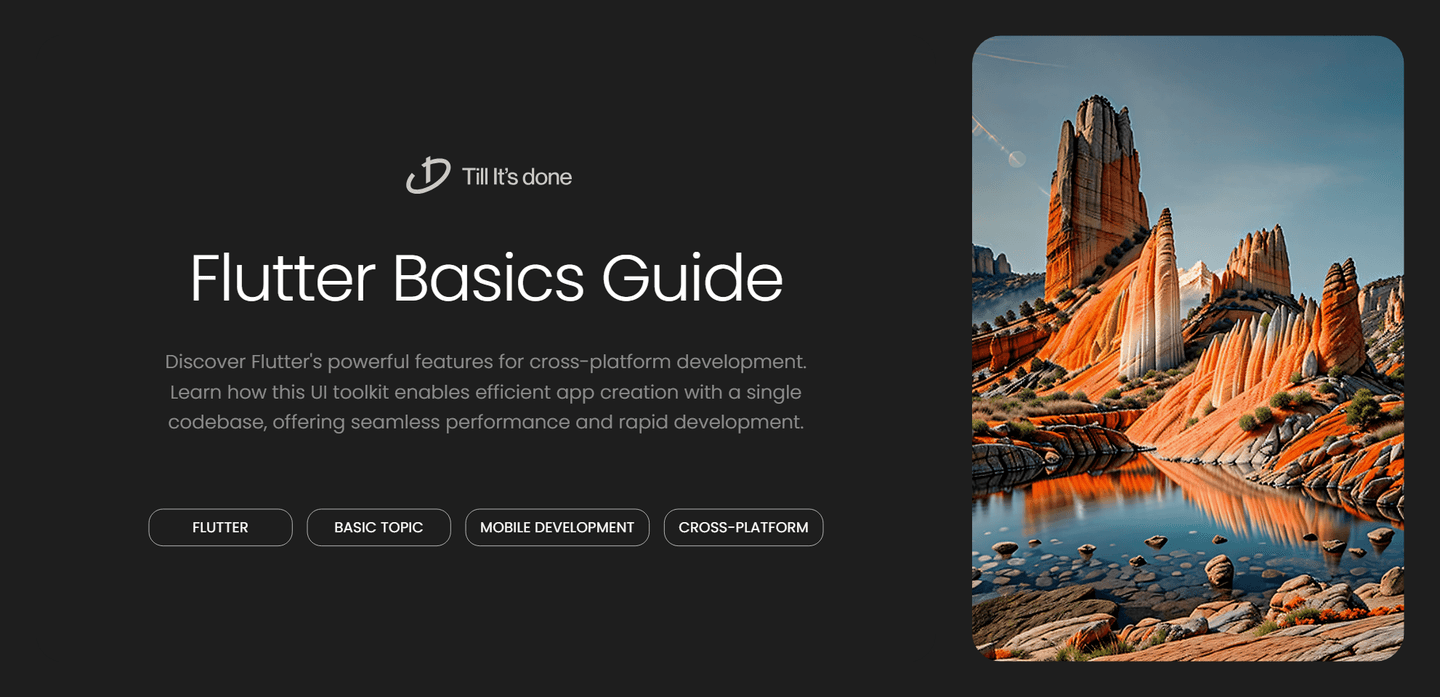Click the description line starting "Discover Flutter's"

point(486,361)
